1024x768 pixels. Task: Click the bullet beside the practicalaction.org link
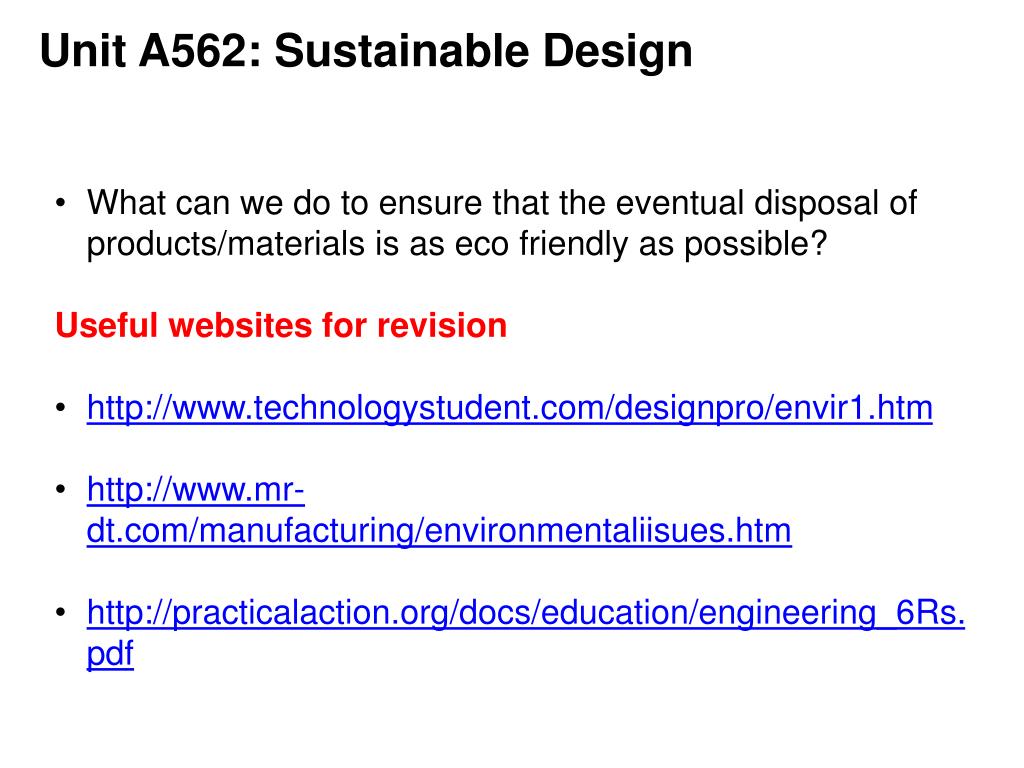pos(61,612)
